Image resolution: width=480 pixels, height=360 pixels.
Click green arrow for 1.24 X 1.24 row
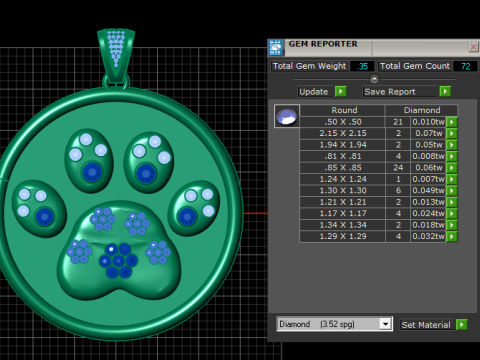pyautogui.click(x=452, y=179)
